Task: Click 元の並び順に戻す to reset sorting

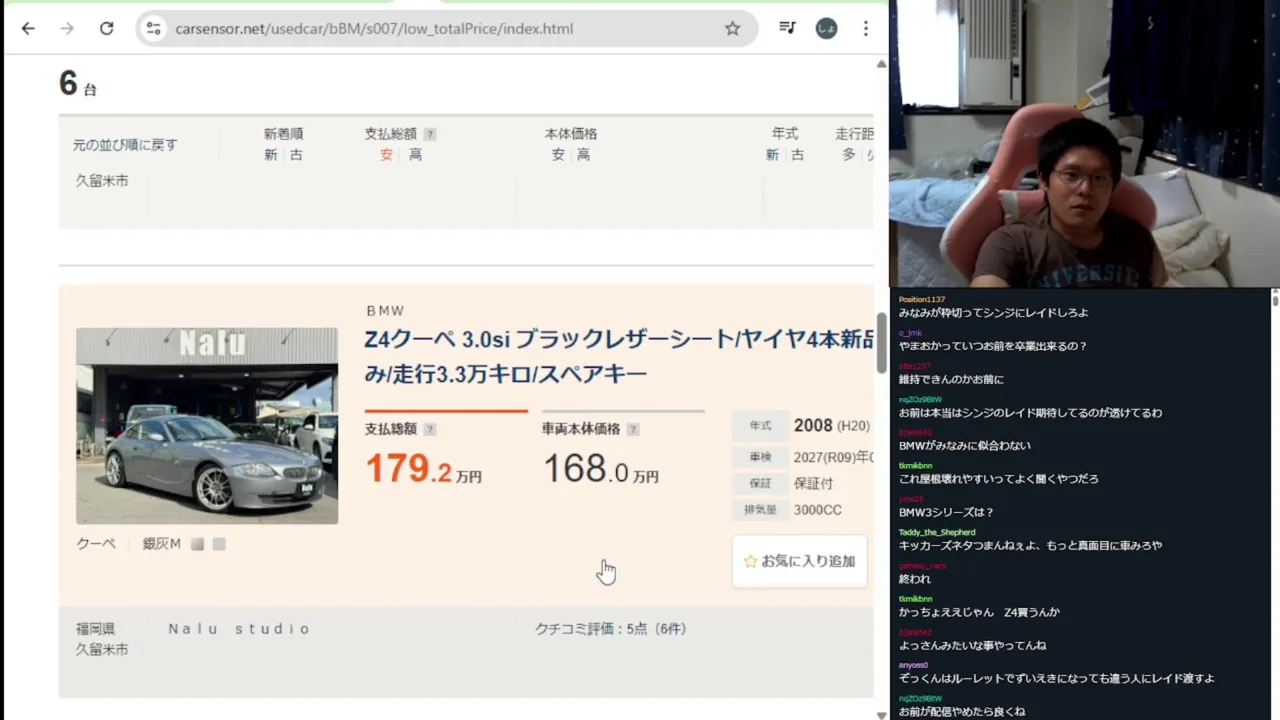Action: 125,145
